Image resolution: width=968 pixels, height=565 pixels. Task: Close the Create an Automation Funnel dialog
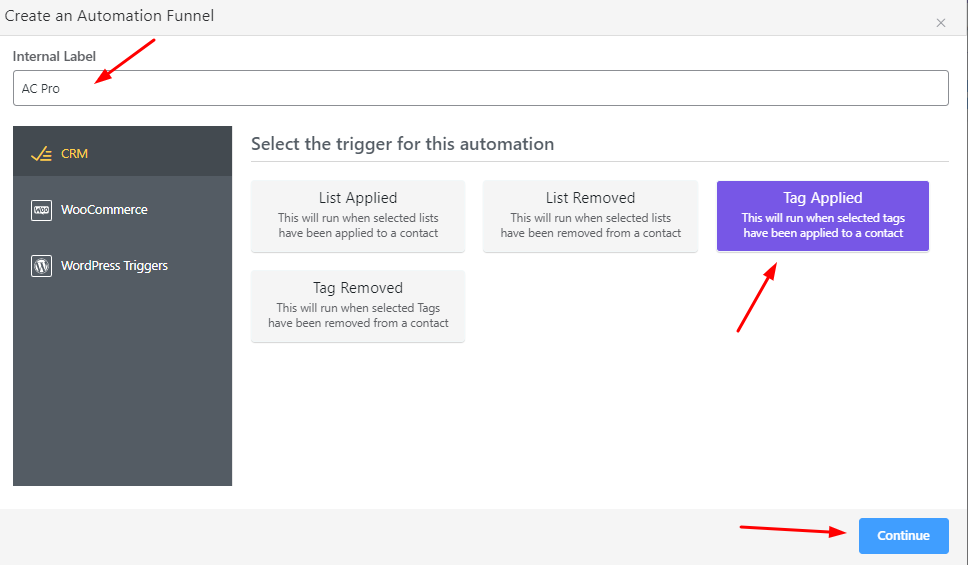[x=940, y=23]
